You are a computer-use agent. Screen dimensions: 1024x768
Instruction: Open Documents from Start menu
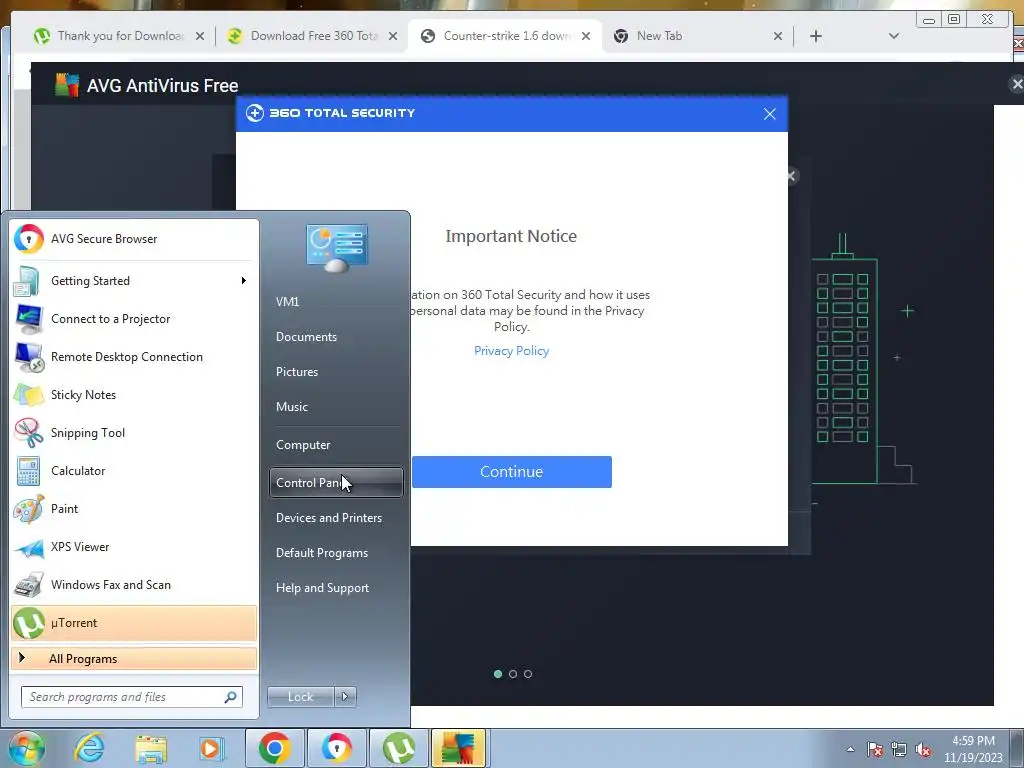coord(336,337)
